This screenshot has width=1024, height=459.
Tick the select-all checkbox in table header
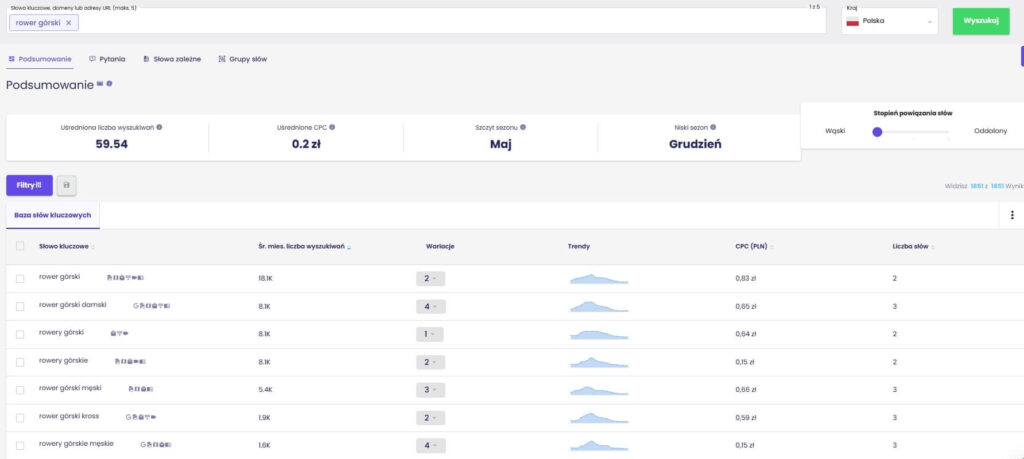click(x=20, y=246)
